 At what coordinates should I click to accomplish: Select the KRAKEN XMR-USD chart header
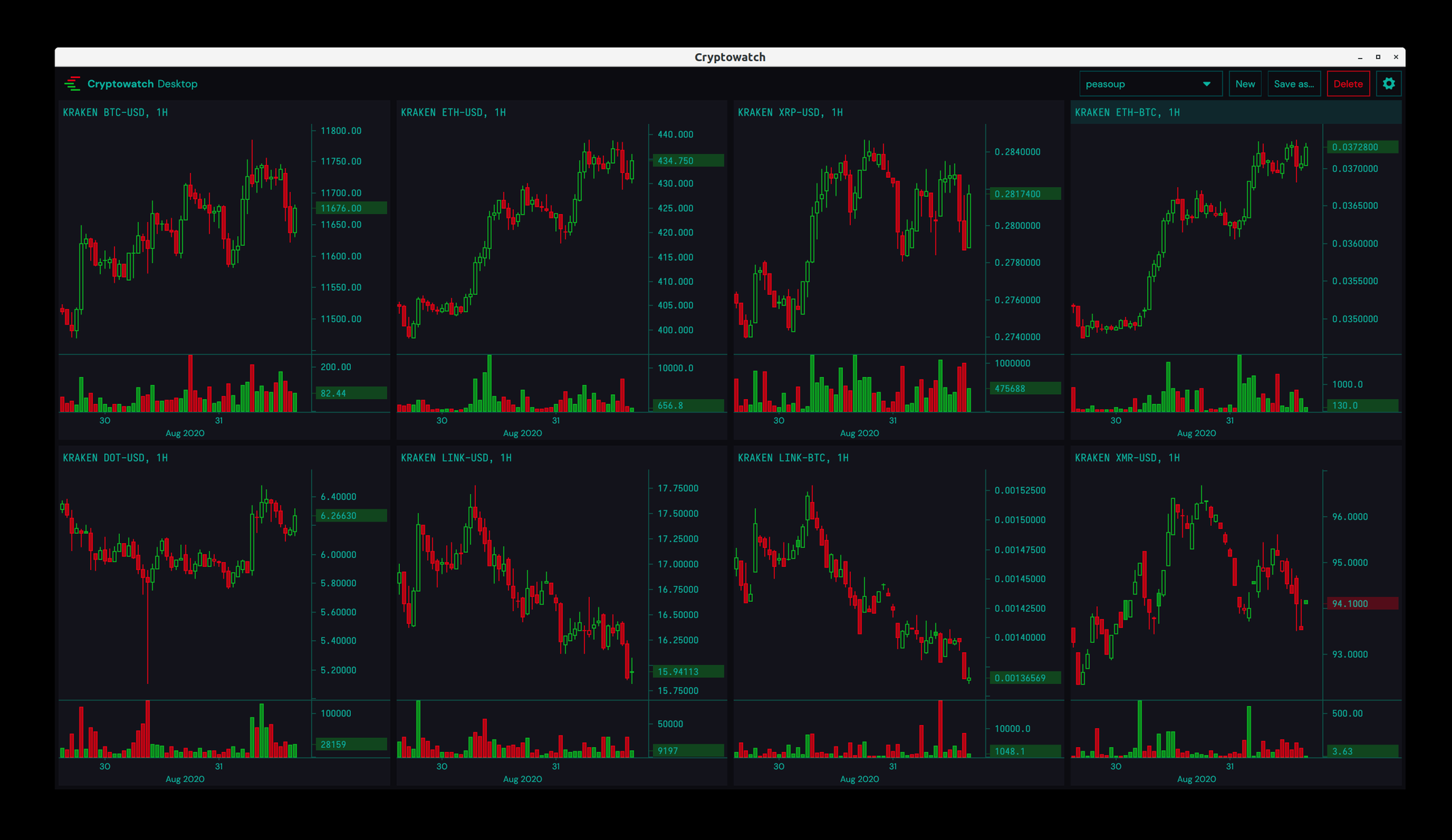coord(1127,458)
